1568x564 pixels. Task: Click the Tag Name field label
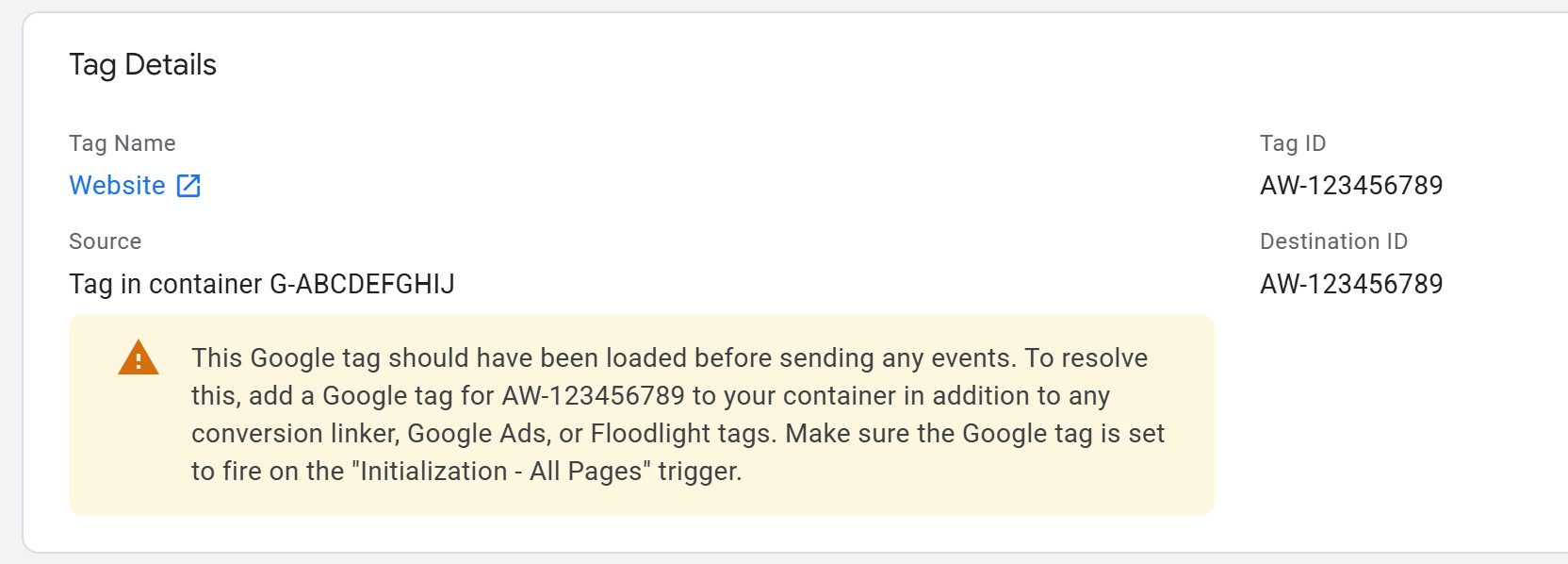click(122, 143)
